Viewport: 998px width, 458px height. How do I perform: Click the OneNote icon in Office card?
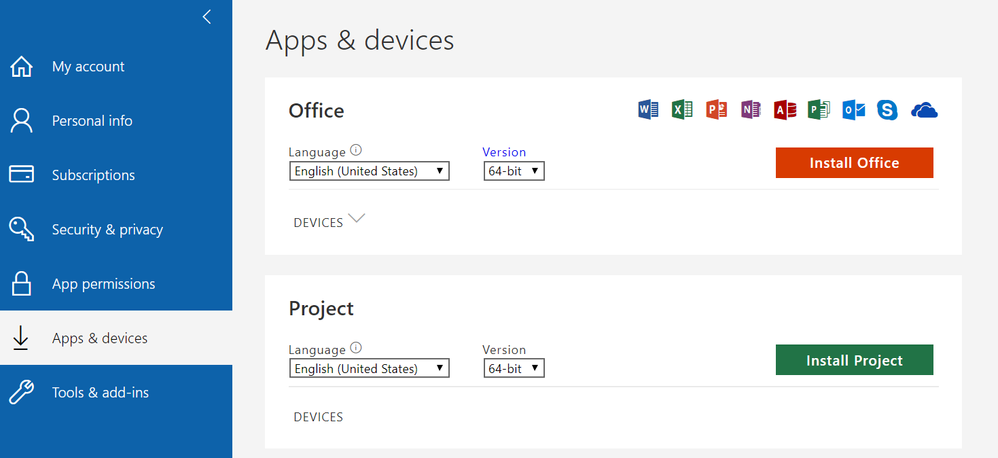click(x=751, y=109)
